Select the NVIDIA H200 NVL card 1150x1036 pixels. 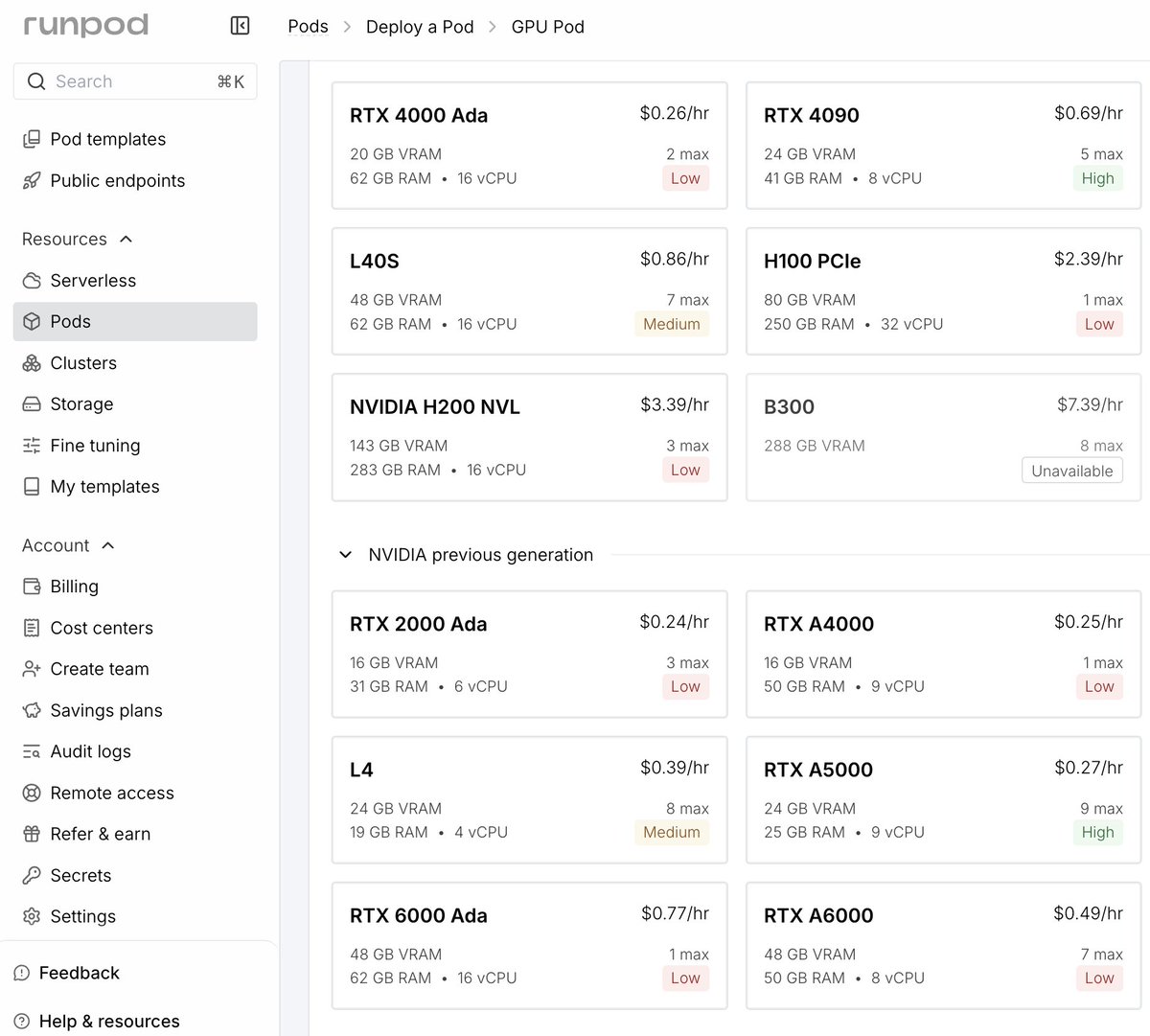point(530,437)
